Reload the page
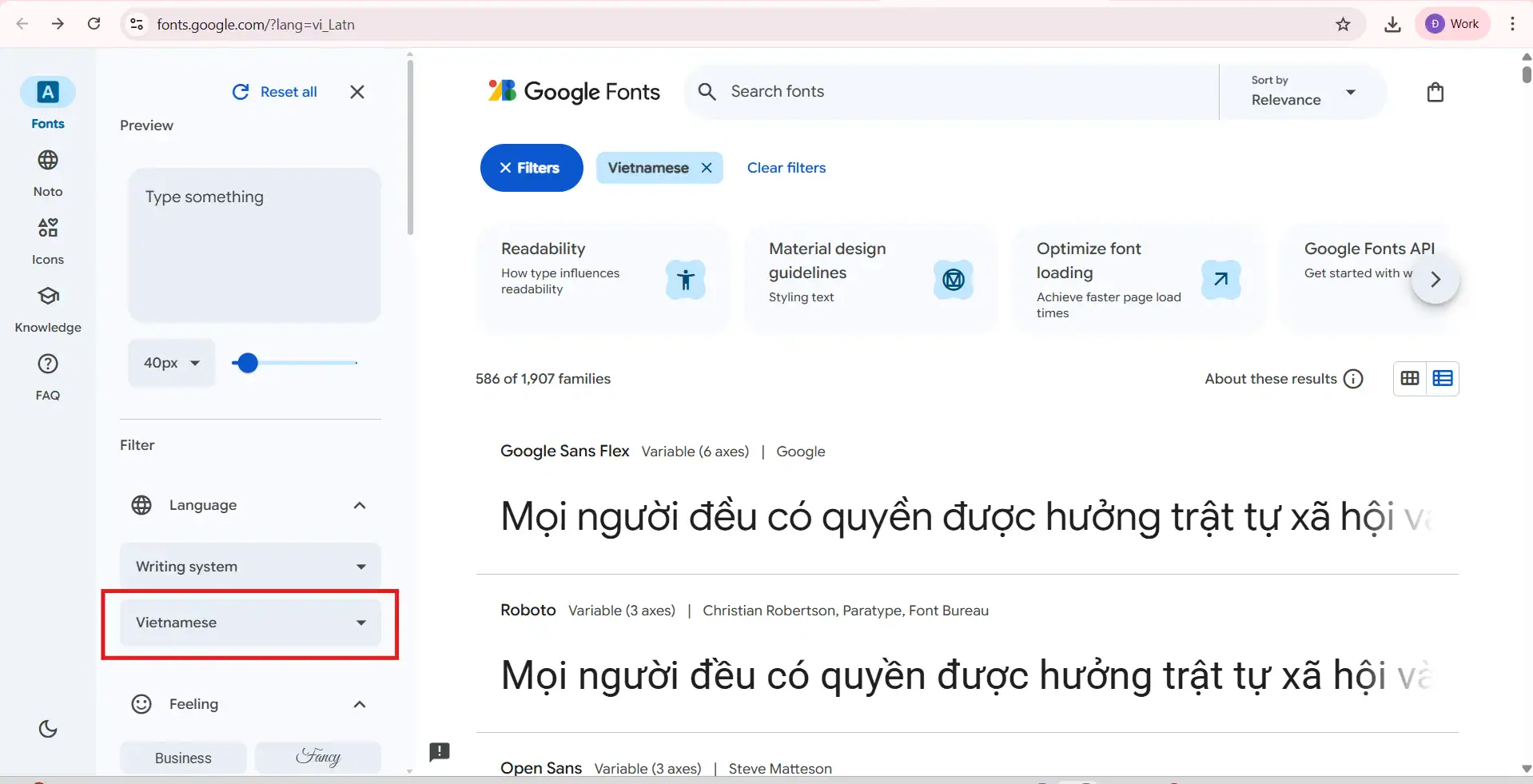1533x784 pixels. (94, 24)
